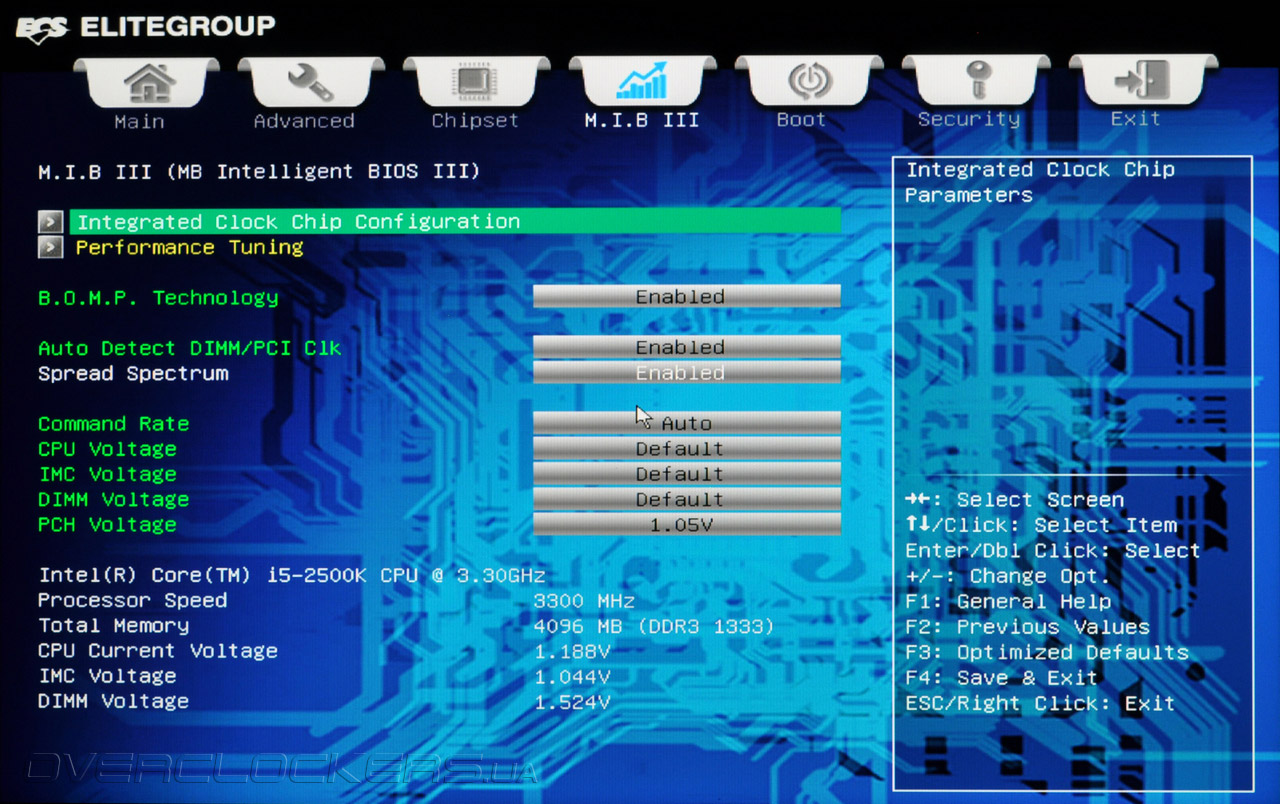1280x804 pixels.
Task: Go to the Boot tab label
Action: click(x=802, y=119)
